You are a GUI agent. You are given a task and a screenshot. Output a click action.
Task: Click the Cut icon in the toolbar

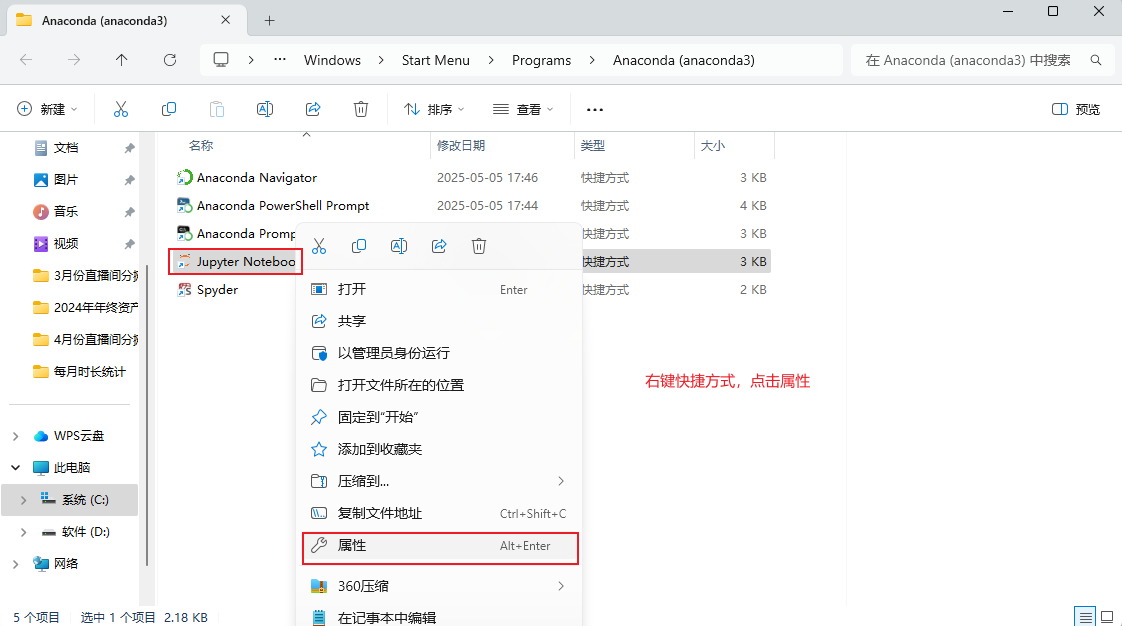(120, 109)
